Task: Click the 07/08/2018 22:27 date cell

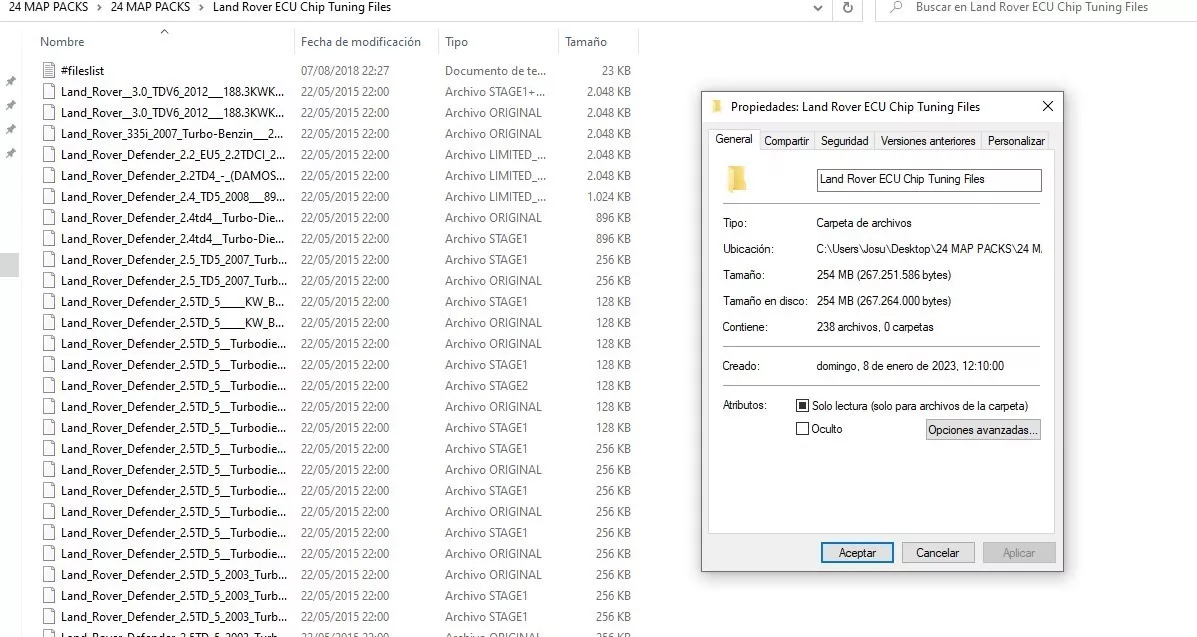Action: tap(345, 70)
